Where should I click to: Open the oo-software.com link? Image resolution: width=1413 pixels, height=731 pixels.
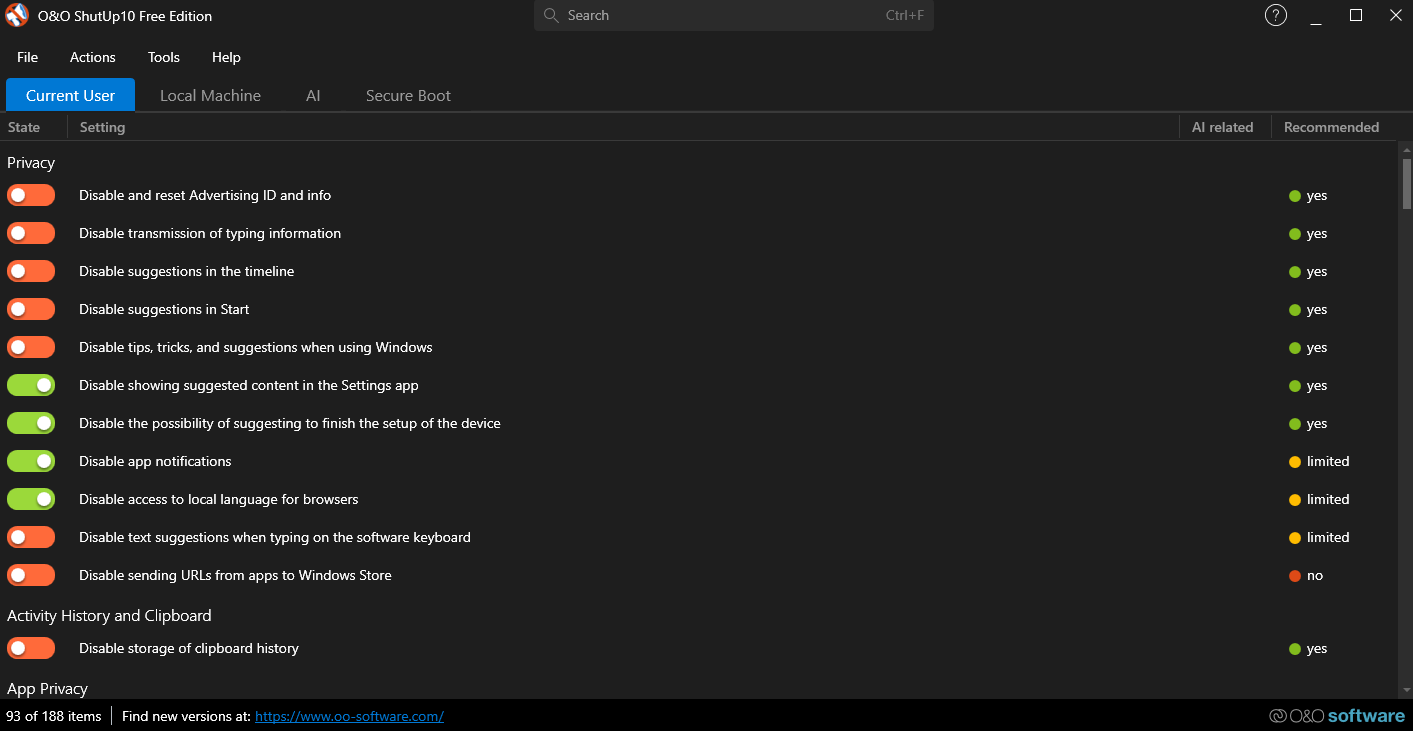[x=349, y=716]
